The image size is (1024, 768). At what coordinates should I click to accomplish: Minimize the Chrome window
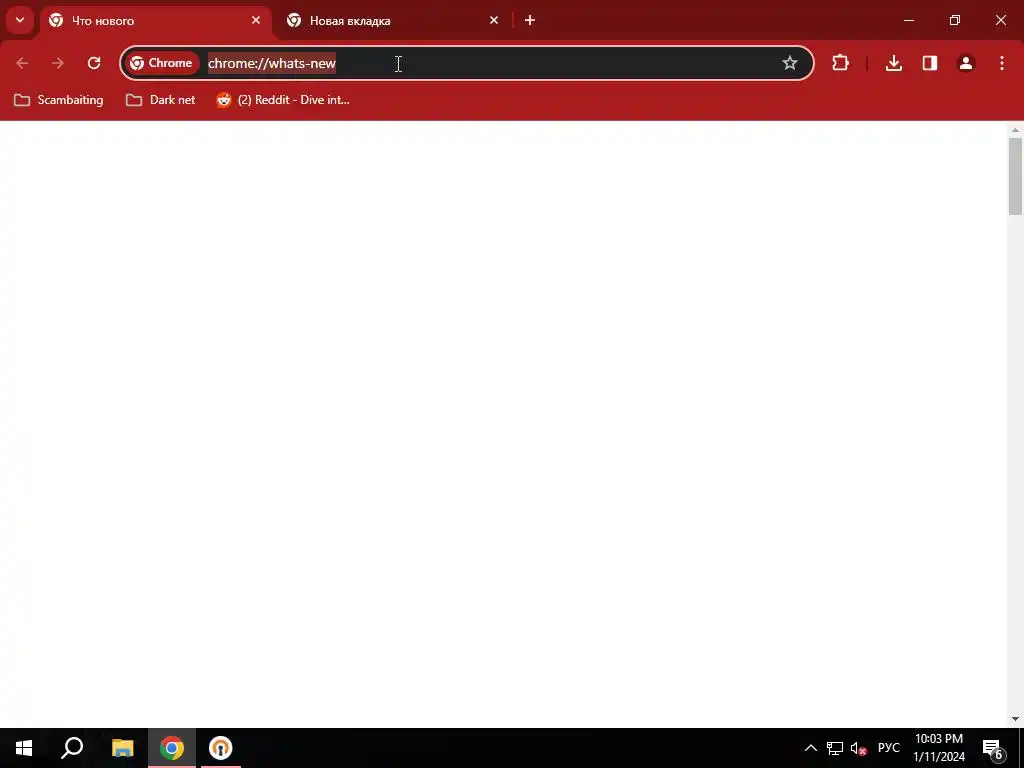tap(908, 20)
